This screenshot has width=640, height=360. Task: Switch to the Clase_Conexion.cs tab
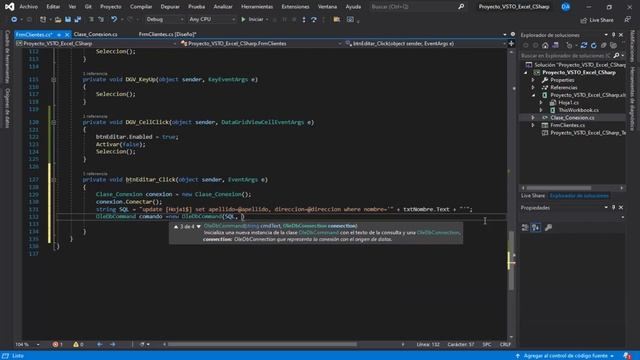[96, 34]
